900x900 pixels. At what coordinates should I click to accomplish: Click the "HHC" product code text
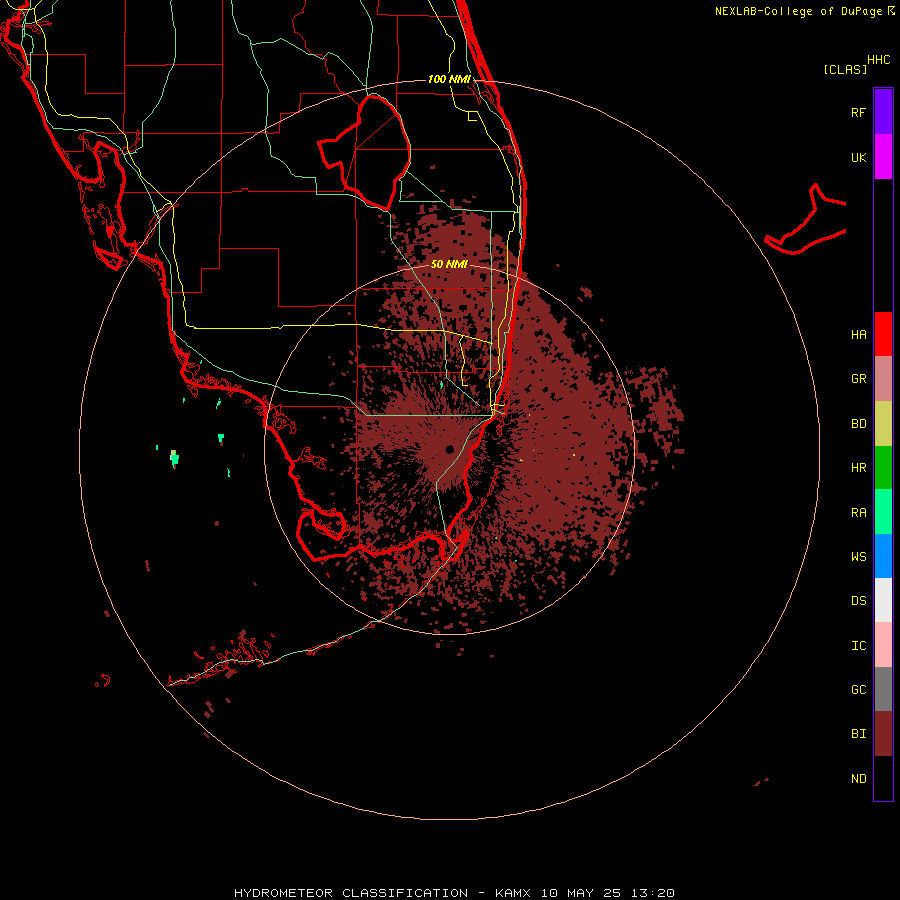click(x=878, y=60)
